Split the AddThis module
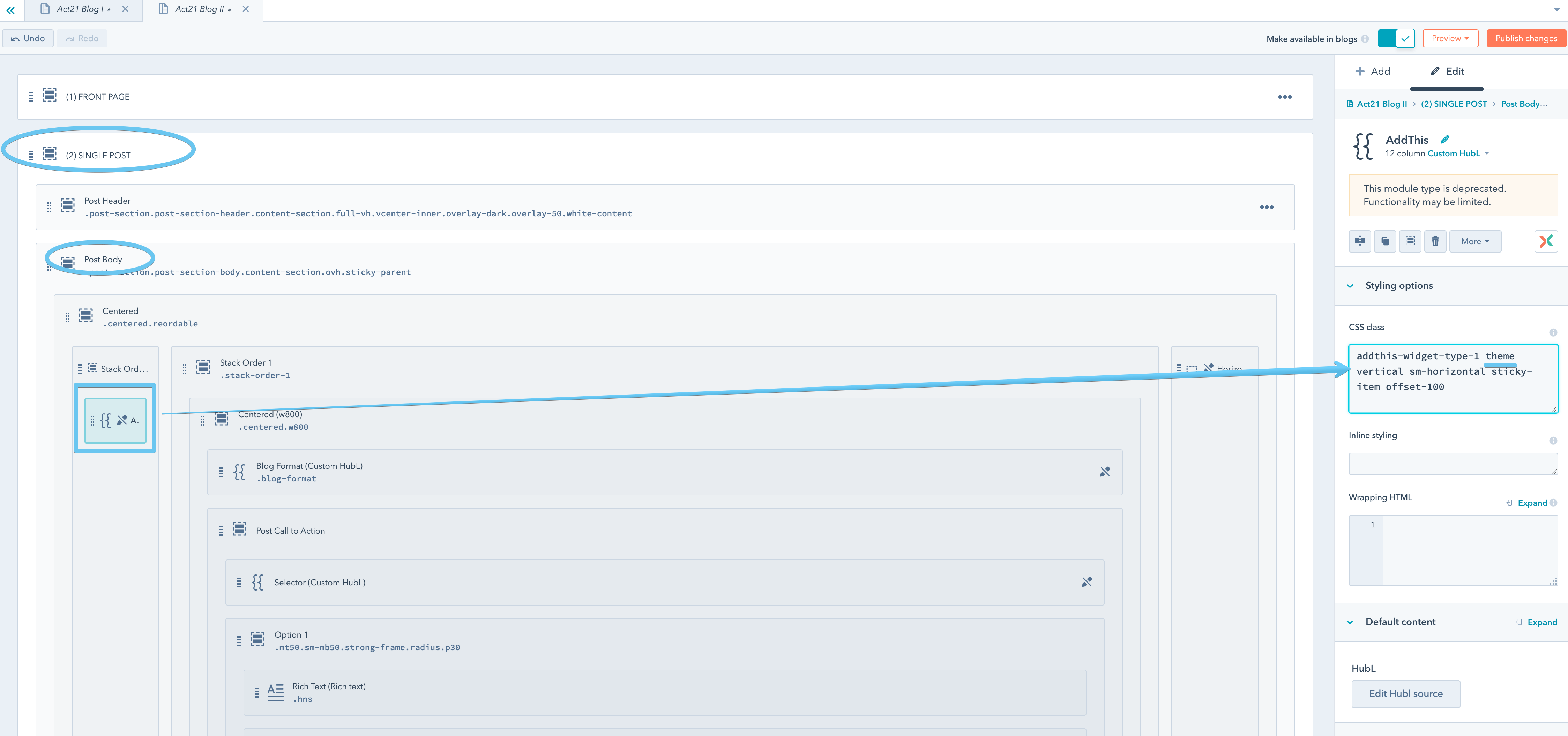The height and width of the screenshot is (736, 1568). pyautogui.click(x=1360, y=241)
